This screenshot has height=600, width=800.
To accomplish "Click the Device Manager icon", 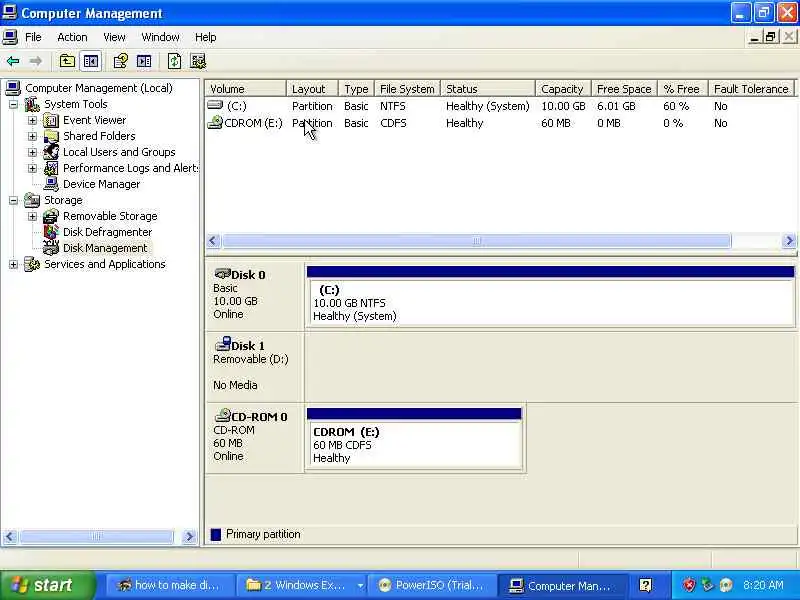I will click(51, 184).
